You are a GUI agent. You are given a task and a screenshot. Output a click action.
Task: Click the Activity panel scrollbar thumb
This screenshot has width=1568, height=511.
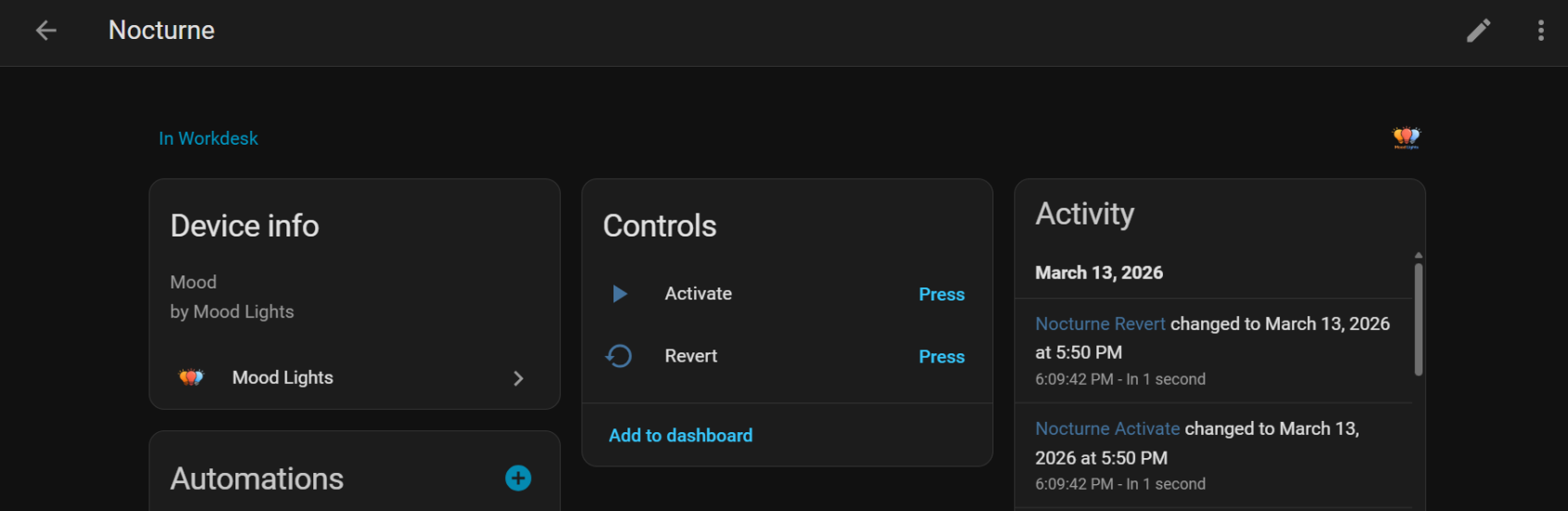1418,319
